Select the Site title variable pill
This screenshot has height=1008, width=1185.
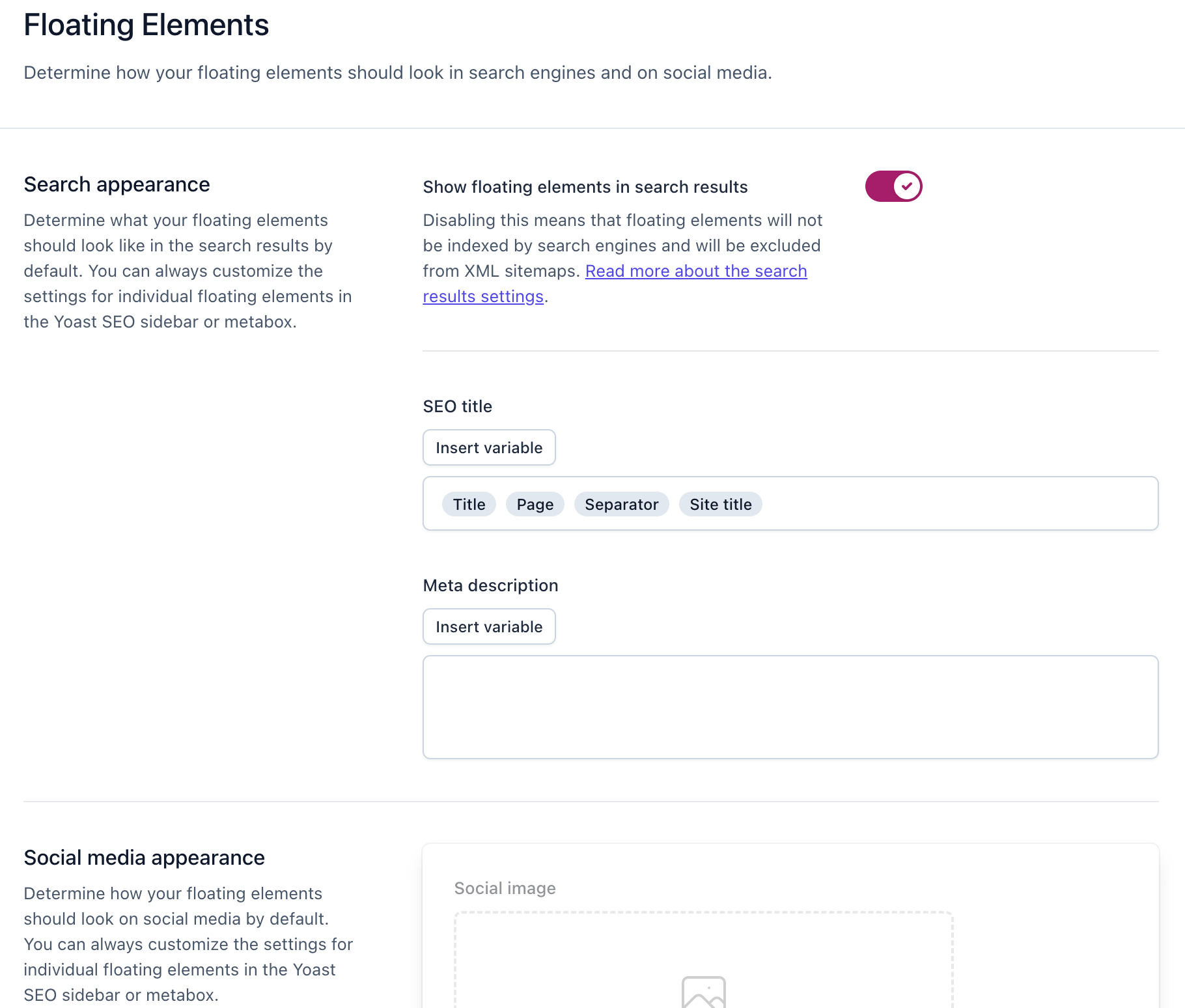click(x=720, y=503)
